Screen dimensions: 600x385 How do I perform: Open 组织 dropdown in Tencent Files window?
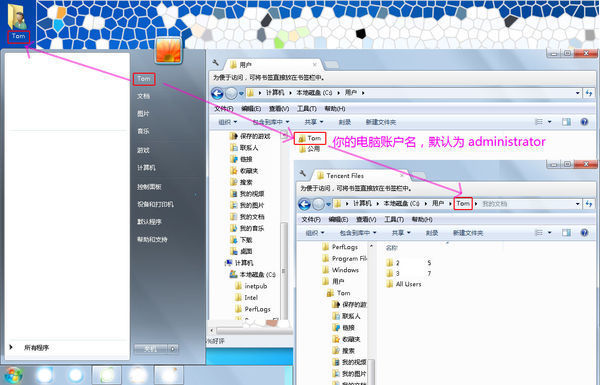tap(315, 233)
